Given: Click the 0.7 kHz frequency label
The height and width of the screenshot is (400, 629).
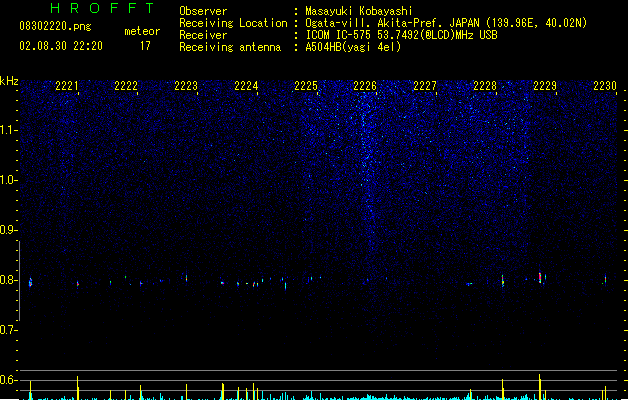Looking at the screenshot, I should coord(8,330).
